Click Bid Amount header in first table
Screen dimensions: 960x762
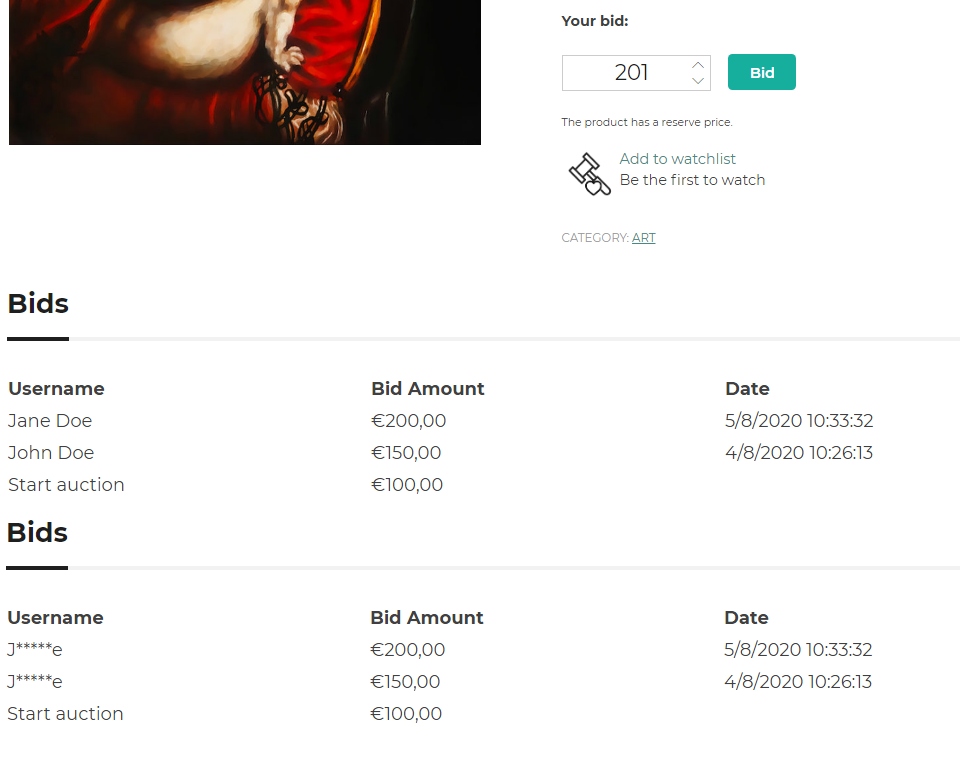(x=427, y=389)
